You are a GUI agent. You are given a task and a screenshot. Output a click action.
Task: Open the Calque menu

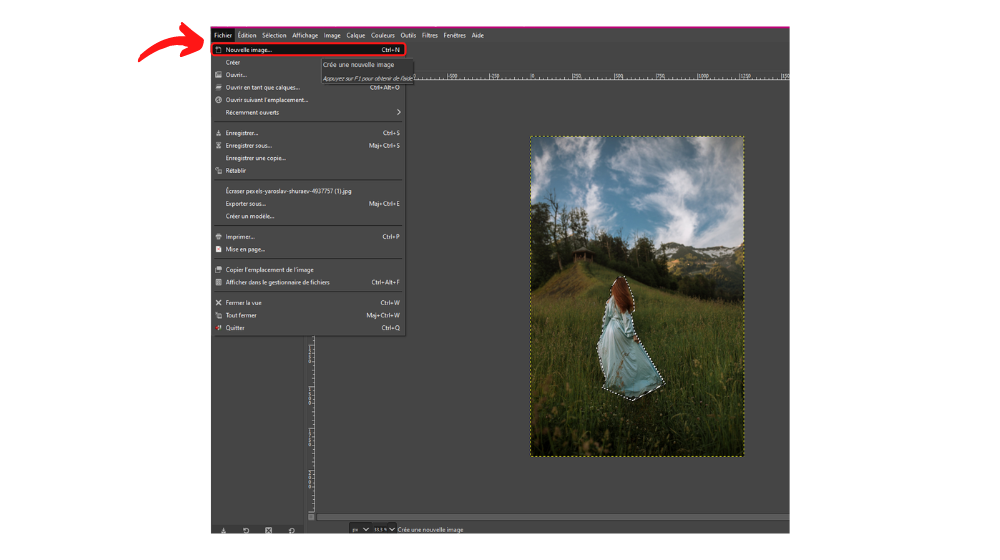355,36
